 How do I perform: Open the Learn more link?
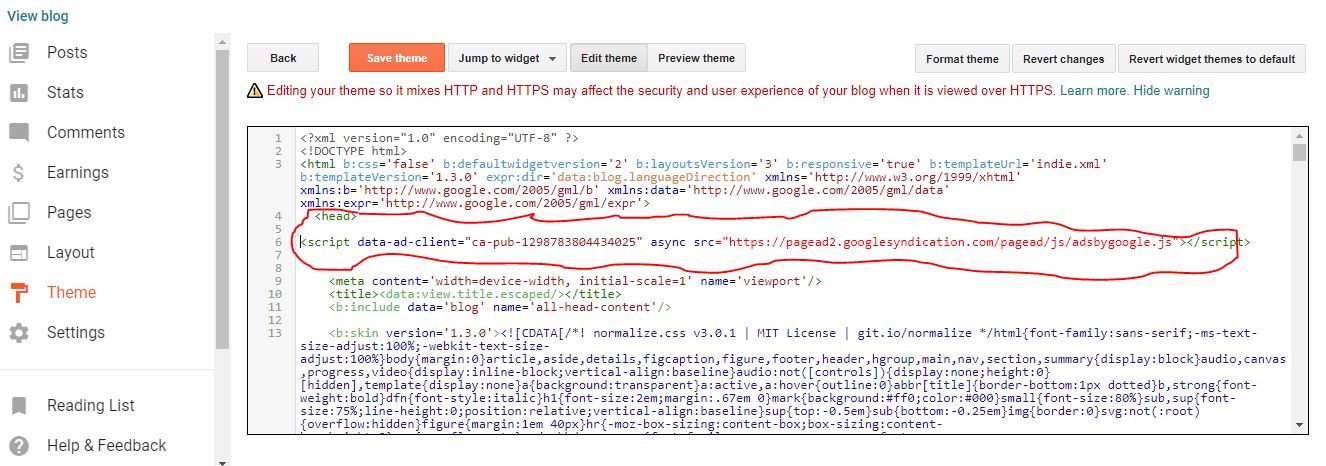(1094, 91)
